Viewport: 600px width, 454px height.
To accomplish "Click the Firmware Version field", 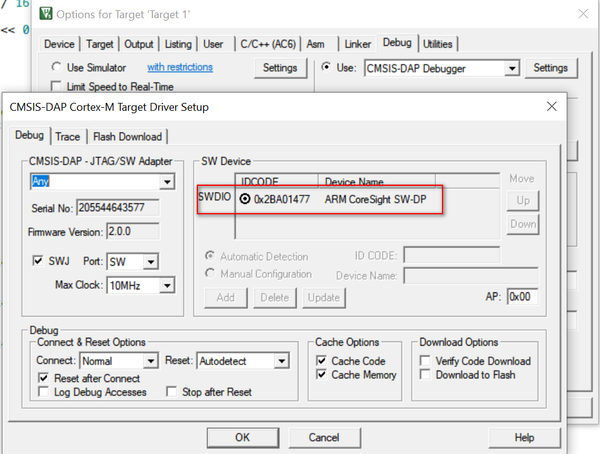I will (x=133, y=232).
